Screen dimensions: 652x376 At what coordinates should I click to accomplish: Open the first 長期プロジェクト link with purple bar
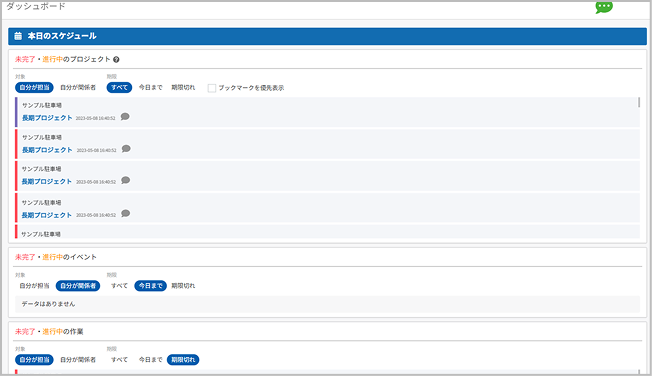click(47, 118)
